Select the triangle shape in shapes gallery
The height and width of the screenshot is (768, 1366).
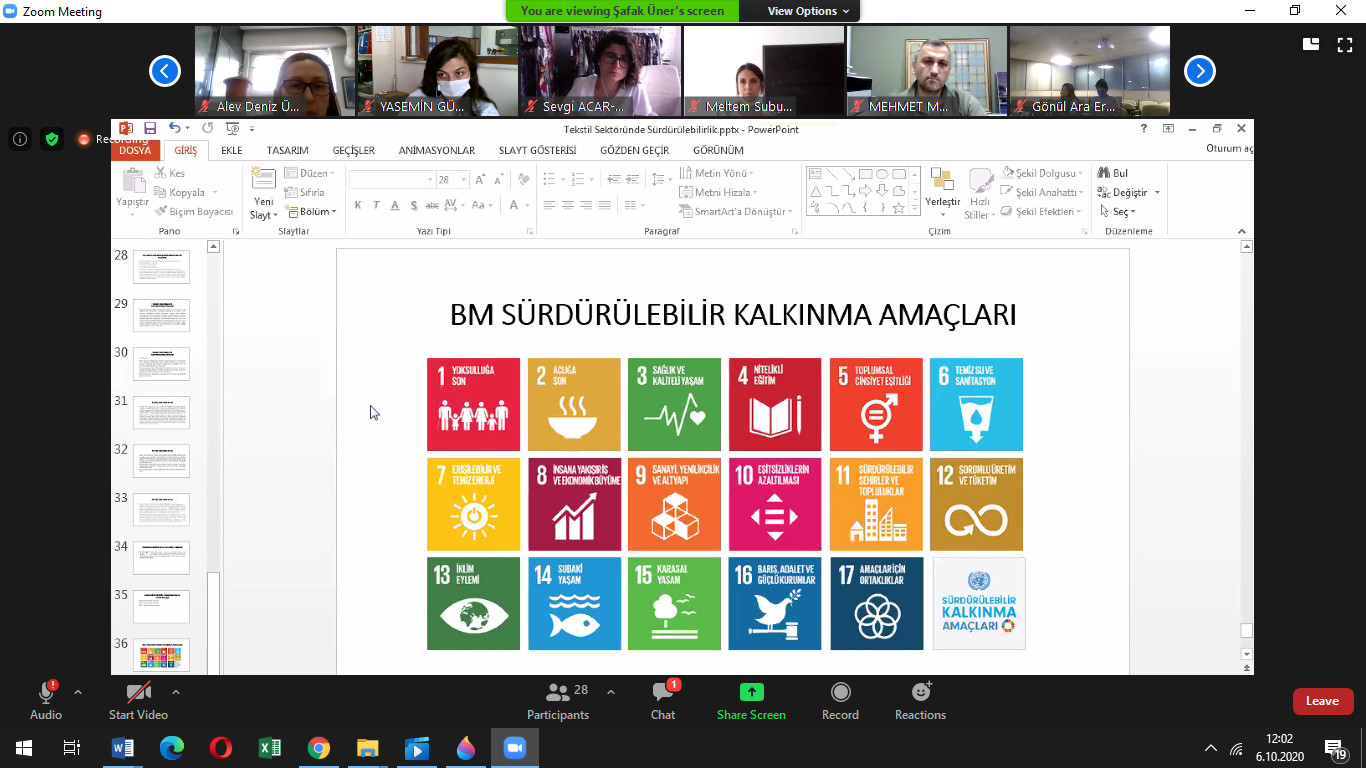tap(816, 191)
